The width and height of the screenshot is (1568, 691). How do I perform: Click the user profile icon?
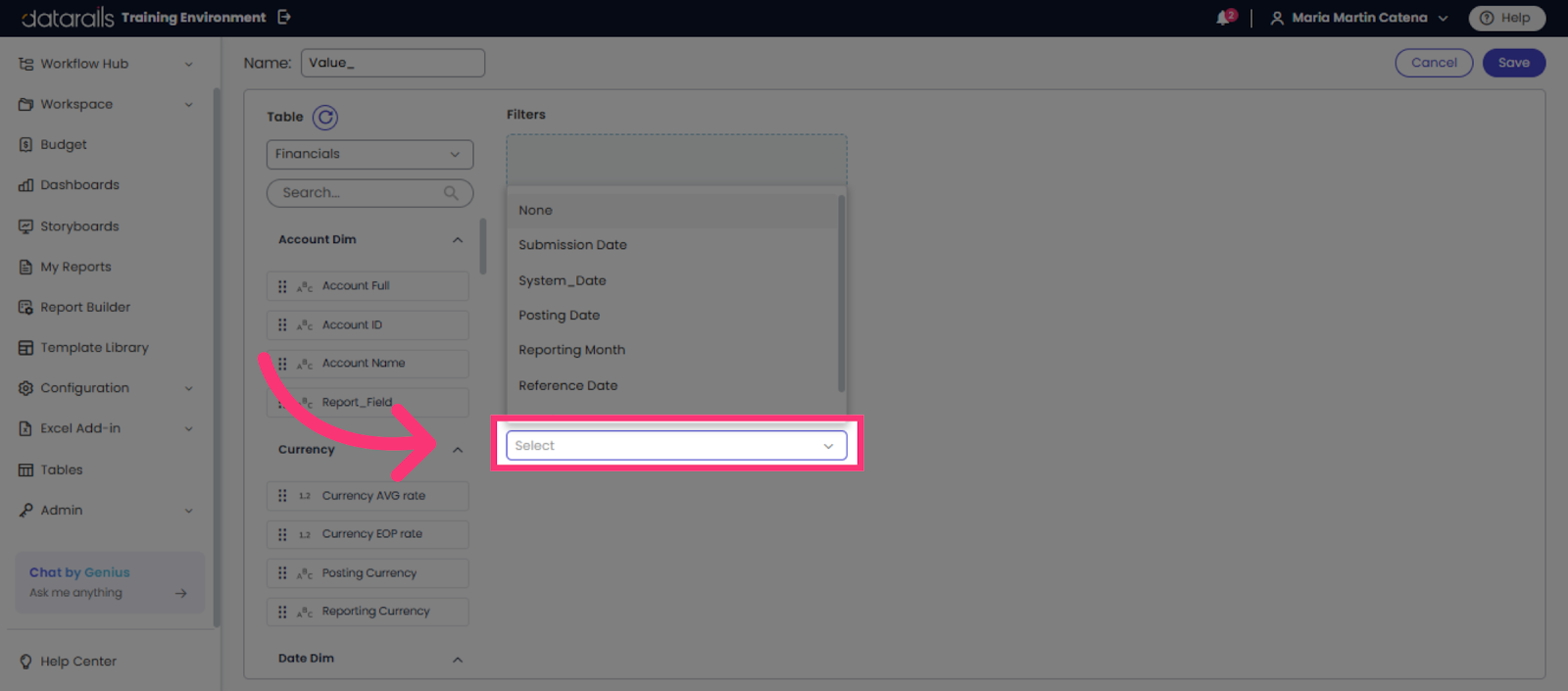click(x=1277, y=18)
